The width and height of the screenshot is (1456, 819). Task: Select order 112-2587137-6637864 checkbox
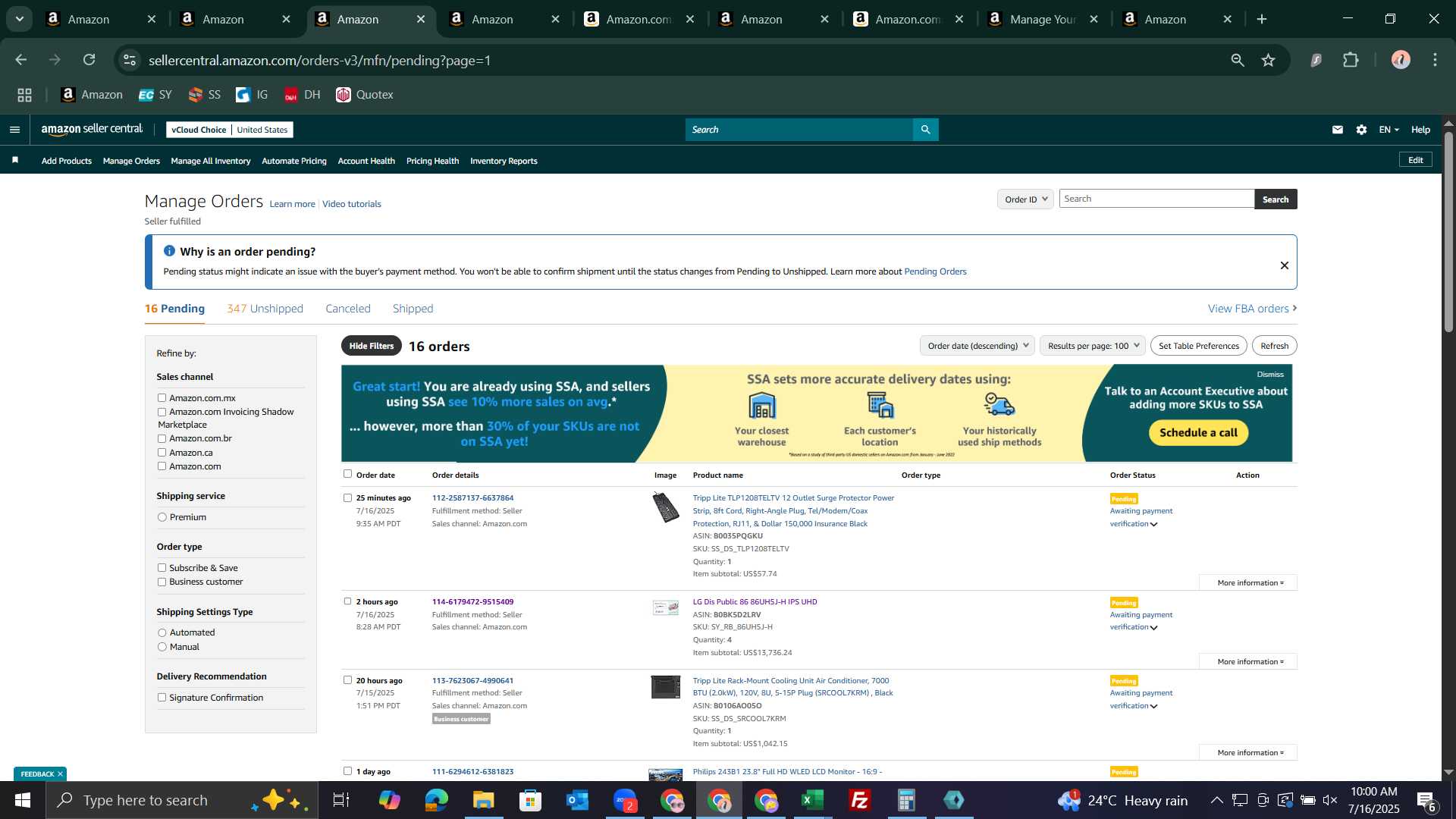347,498
